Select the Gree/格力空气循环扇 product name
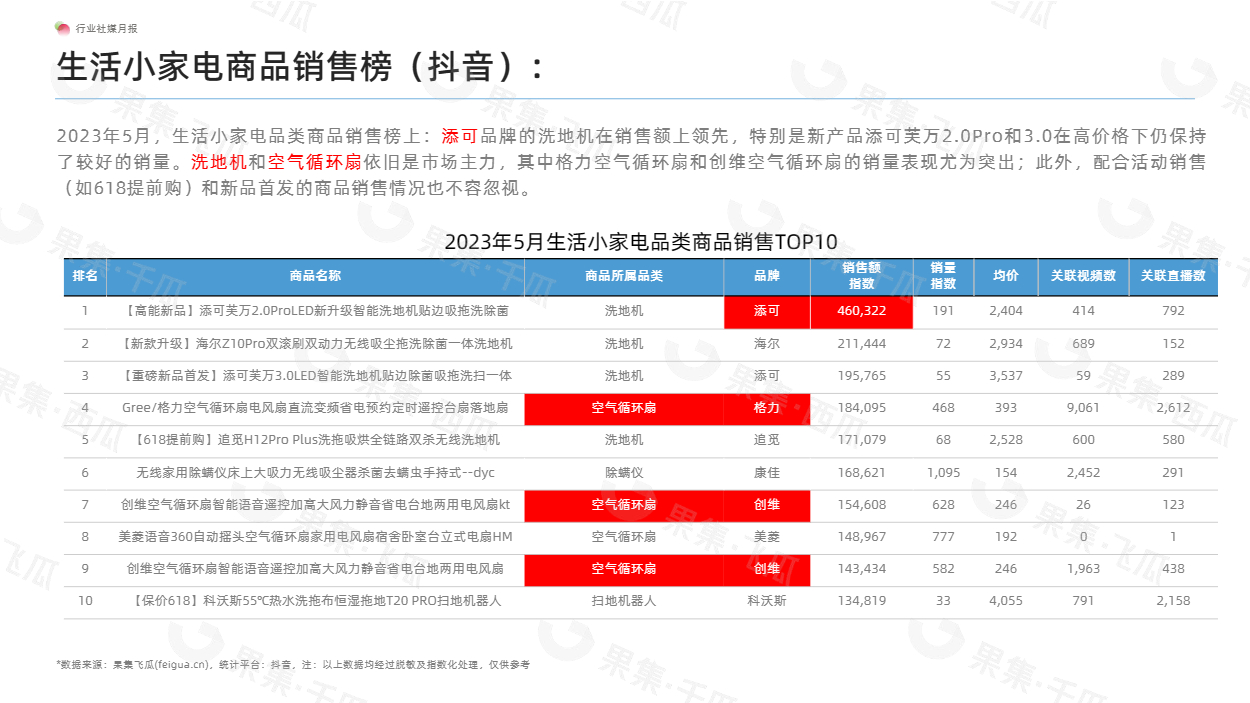Image resolution: width=1250 pixels, height=703 pixels. 315,407
